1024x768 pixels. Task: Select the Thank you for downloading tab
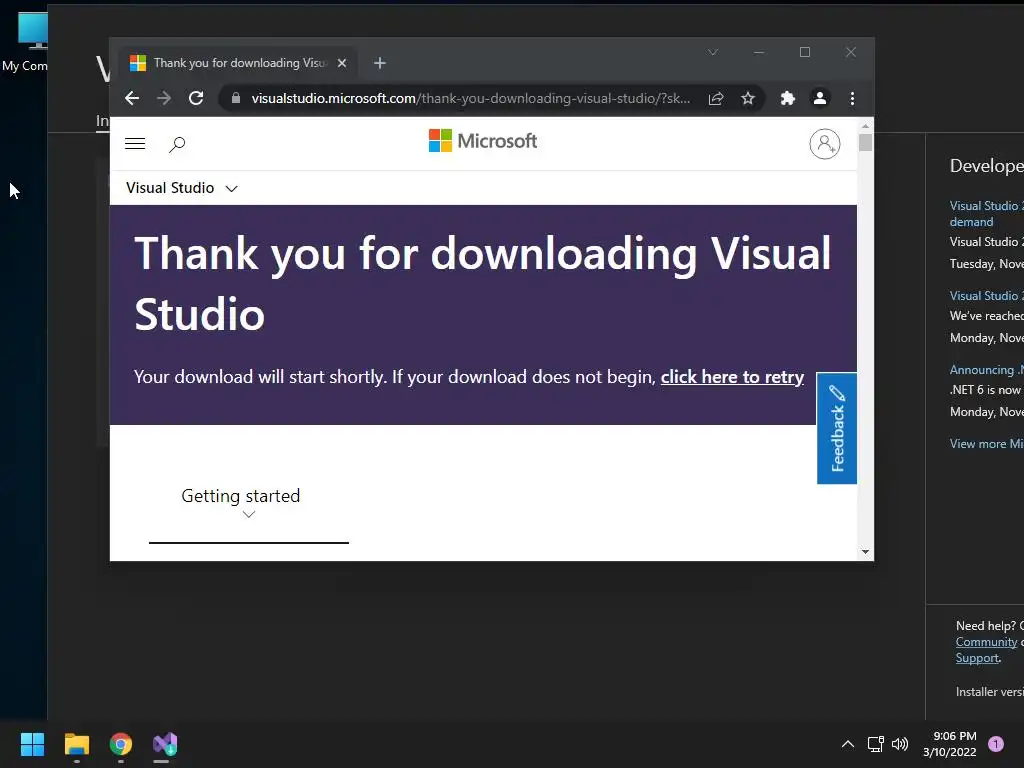click(x=238, y=63)
